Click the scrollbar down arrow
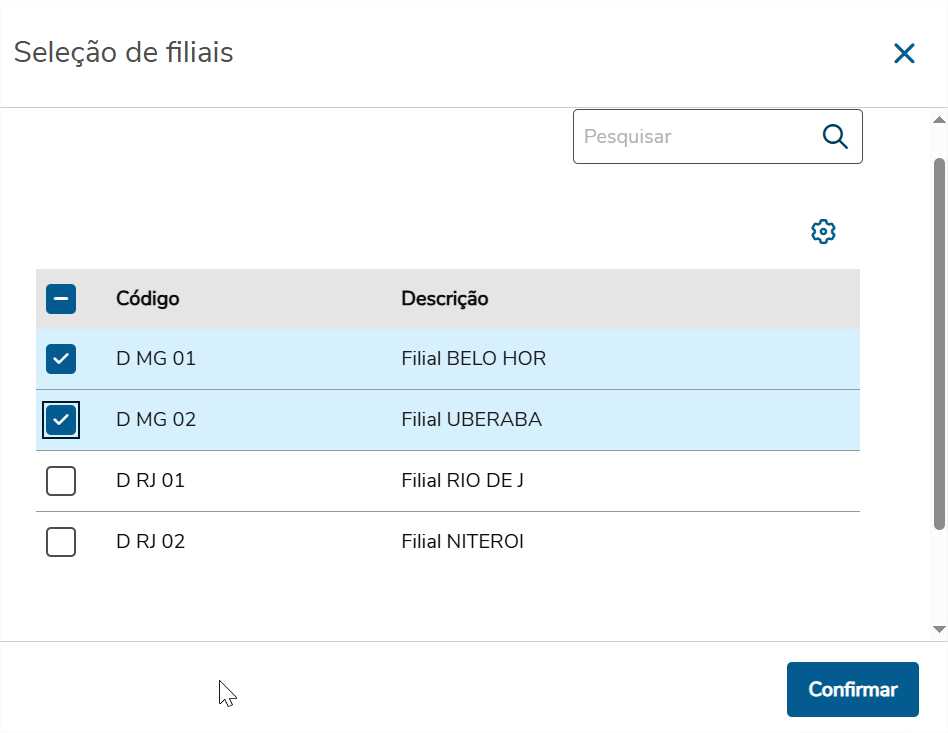948x733 pixels. [939, 629]
